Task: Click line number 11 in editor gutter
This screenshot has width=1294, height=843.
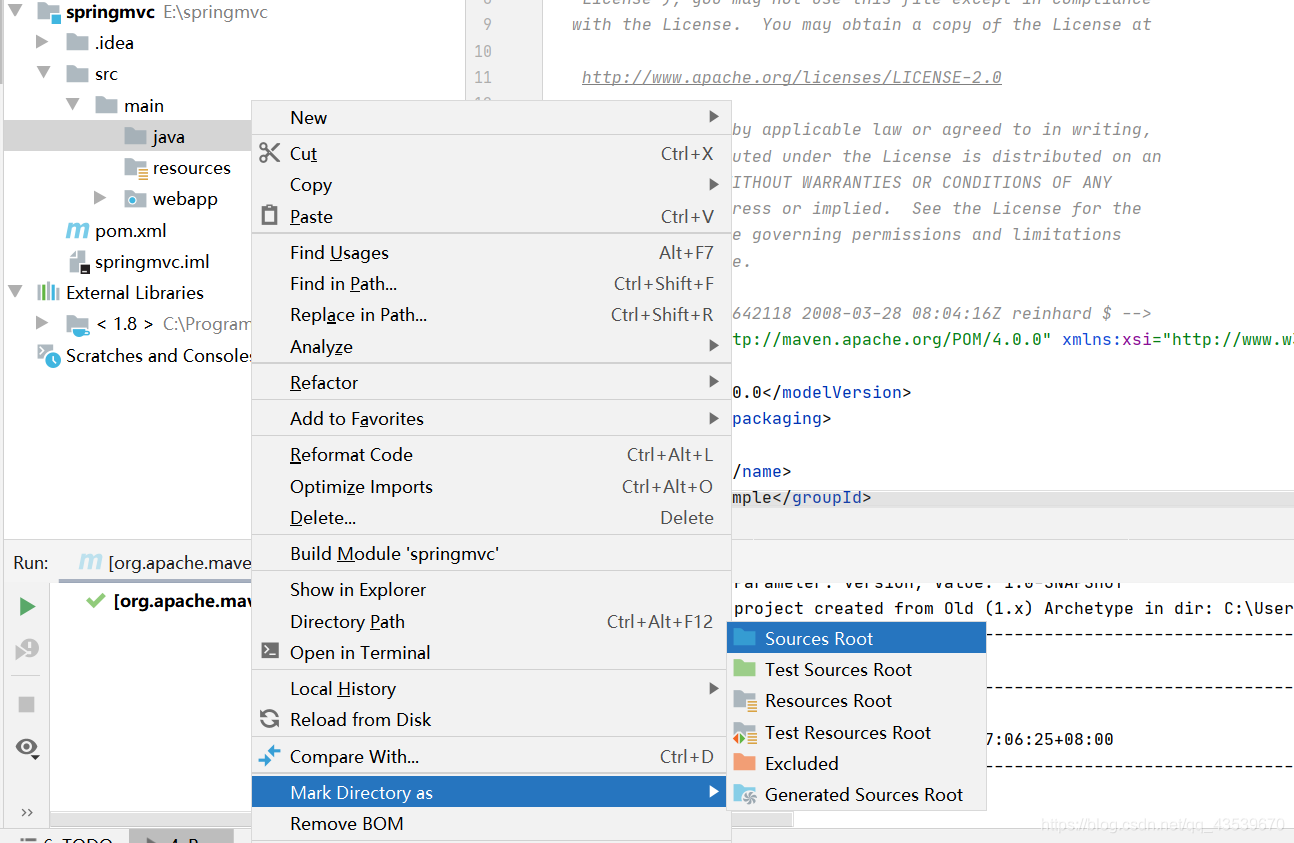Action: [x=483, y=77]
